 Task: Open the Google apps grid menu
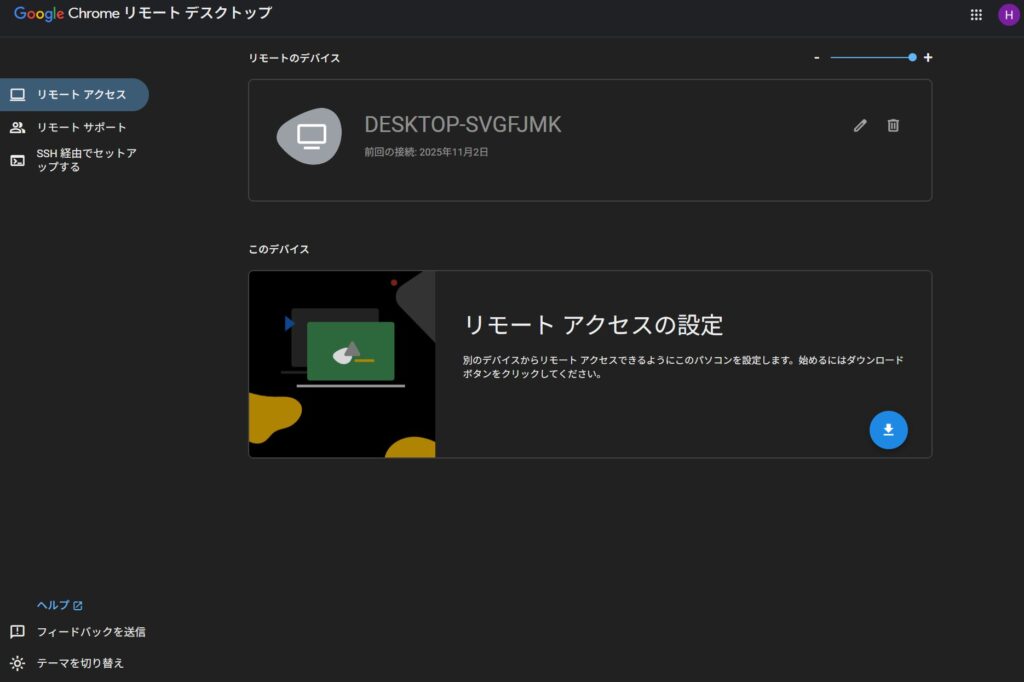point(976,15)
